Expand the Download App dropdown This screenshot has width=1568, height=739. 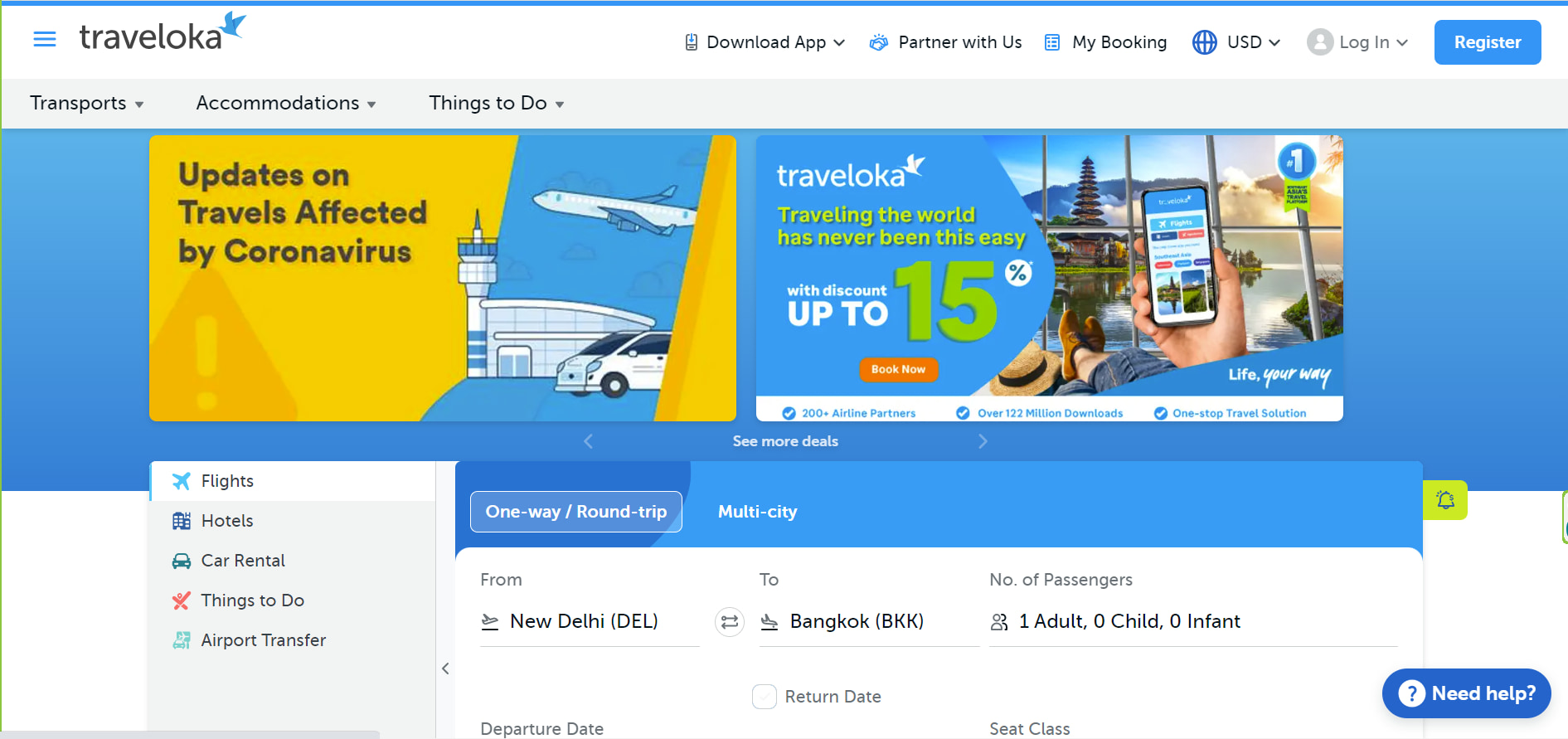point(764,42)
